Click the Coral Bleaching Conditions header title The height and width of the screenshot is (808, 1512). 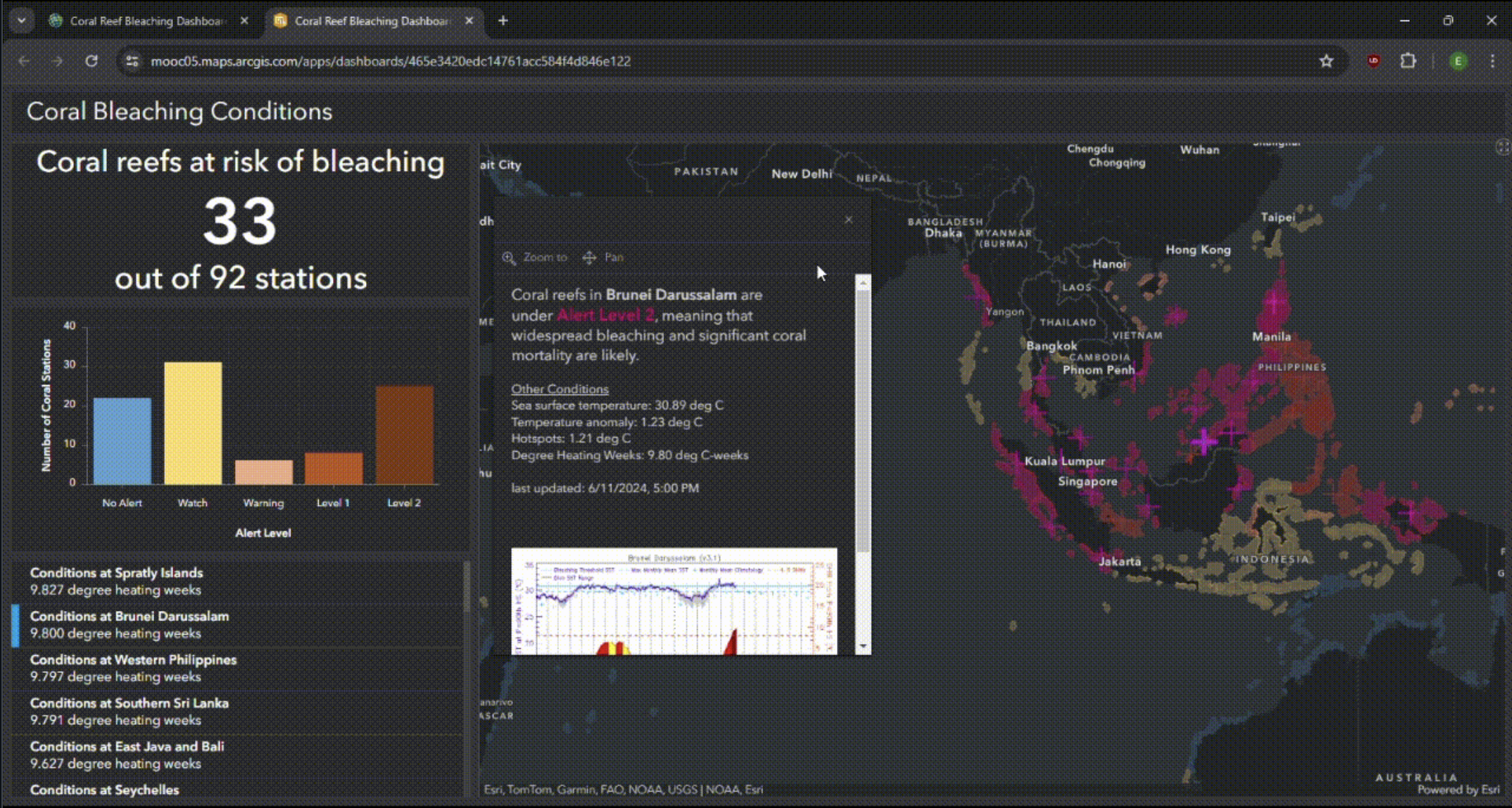(x=179, y=111)
